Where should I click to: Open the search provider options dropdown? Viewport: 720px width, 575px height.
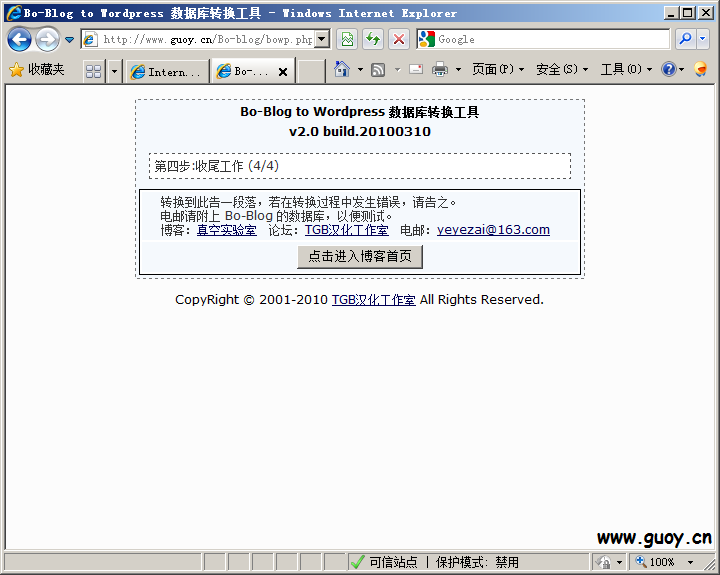tap(703, 39)
